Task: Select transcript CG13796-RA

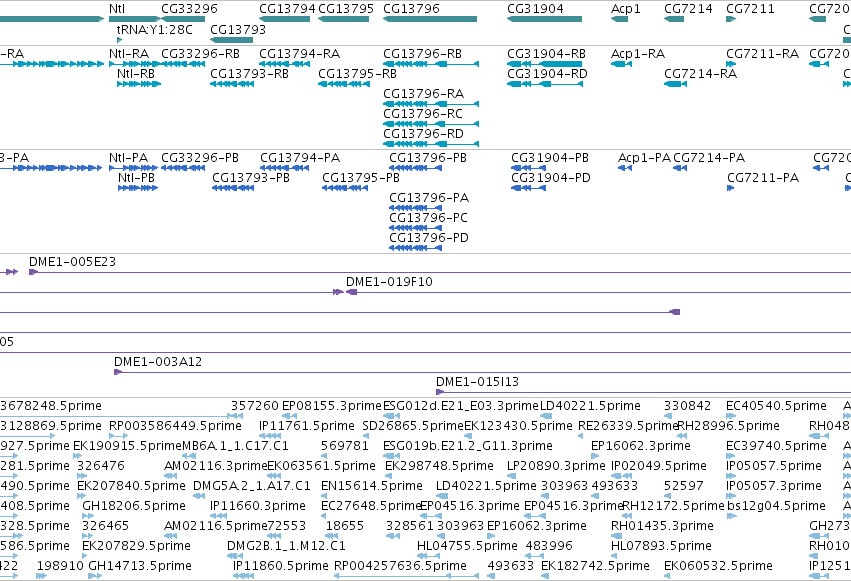Action: 423,94
